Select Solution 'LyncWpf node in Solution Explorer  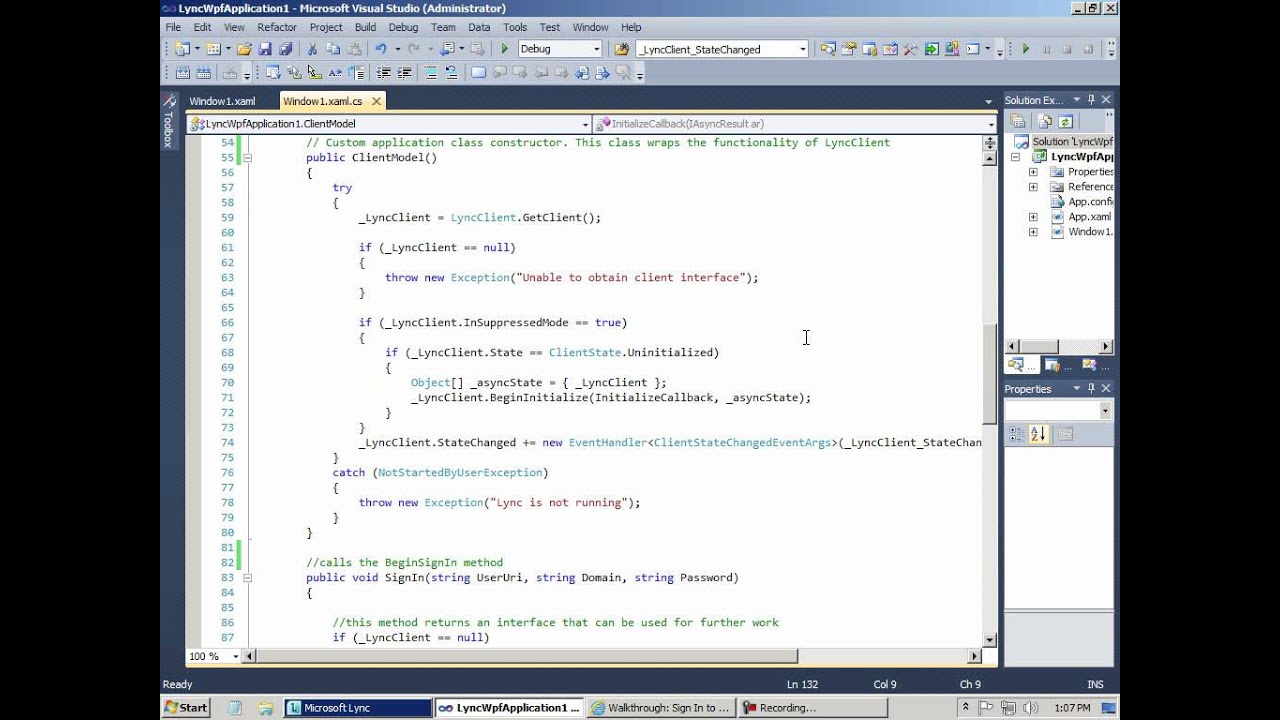click(x=1072, y=142)
